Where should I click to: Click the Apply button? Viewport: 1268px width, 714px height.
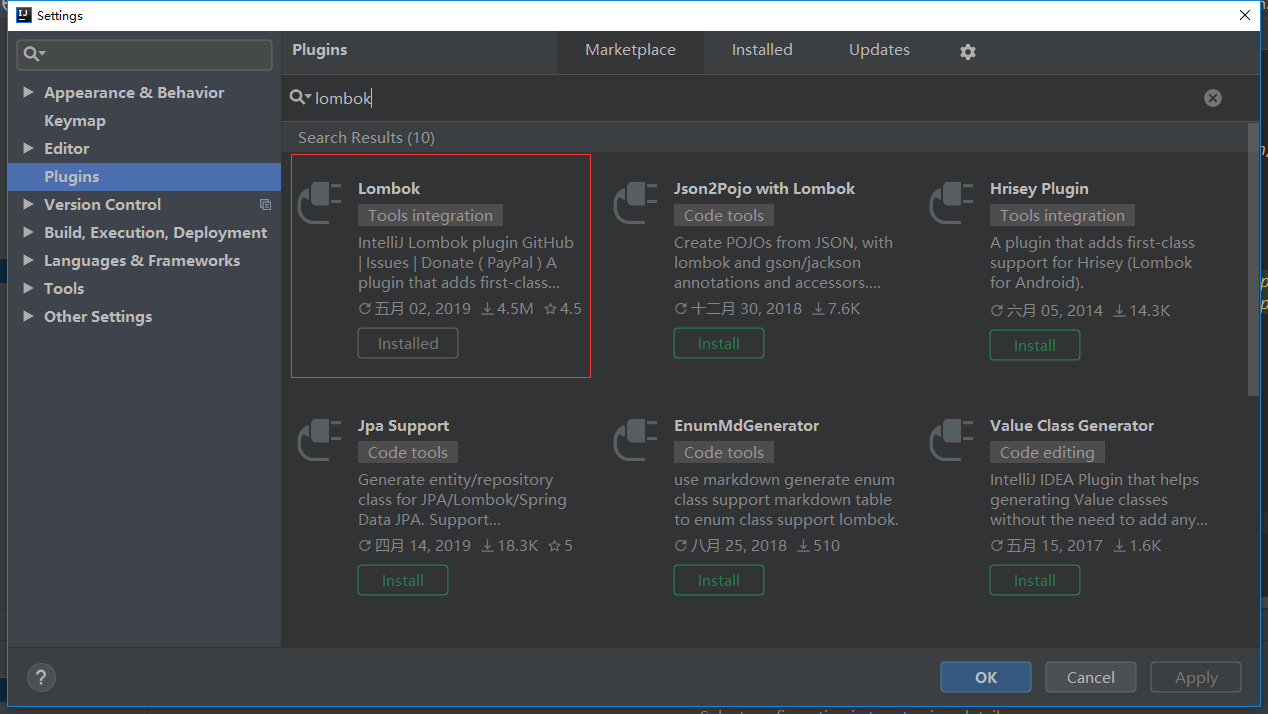coord(1196,677)
